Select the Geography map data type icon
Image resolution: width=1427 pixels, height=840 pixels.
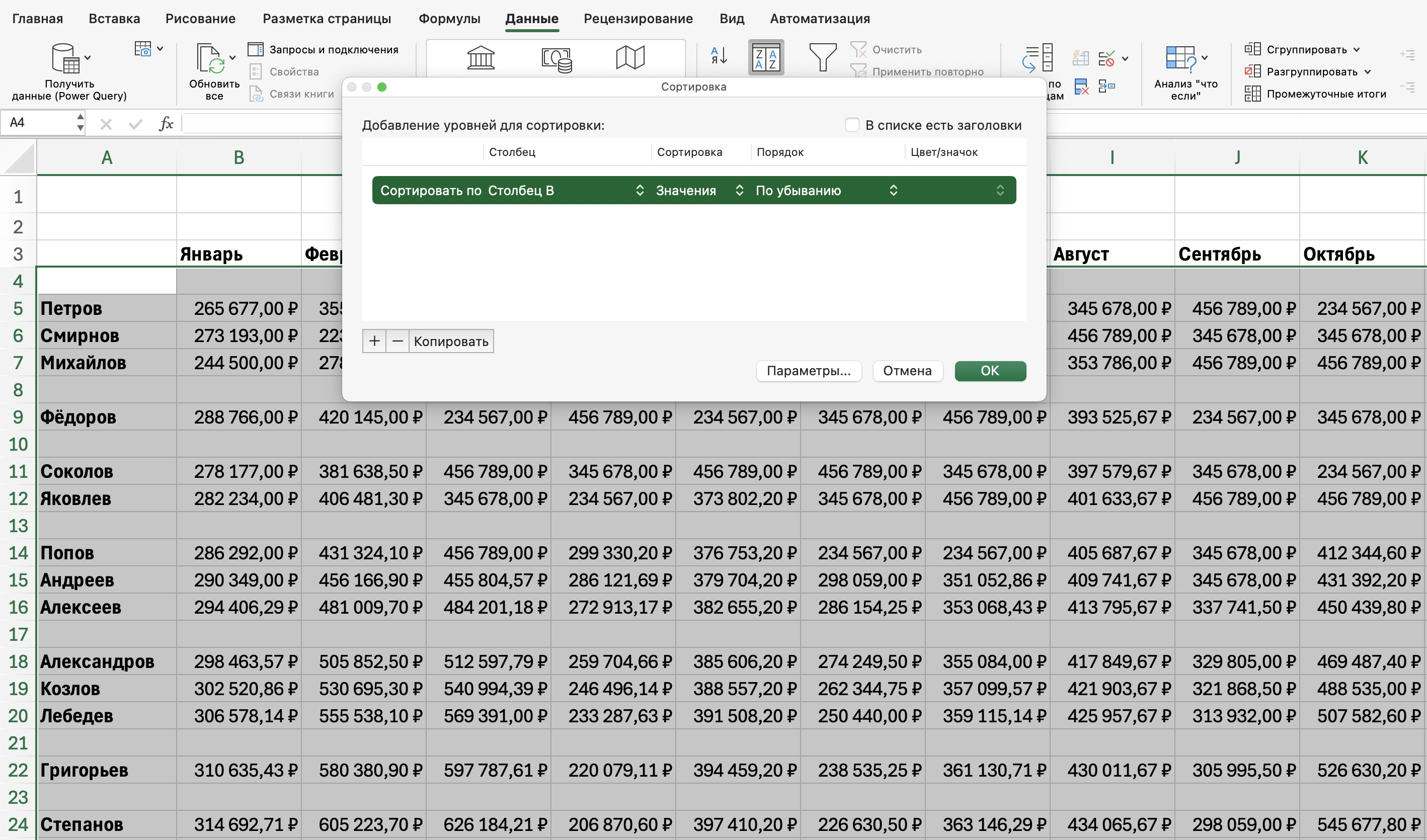pyautogui.click(x=630, y=58)
